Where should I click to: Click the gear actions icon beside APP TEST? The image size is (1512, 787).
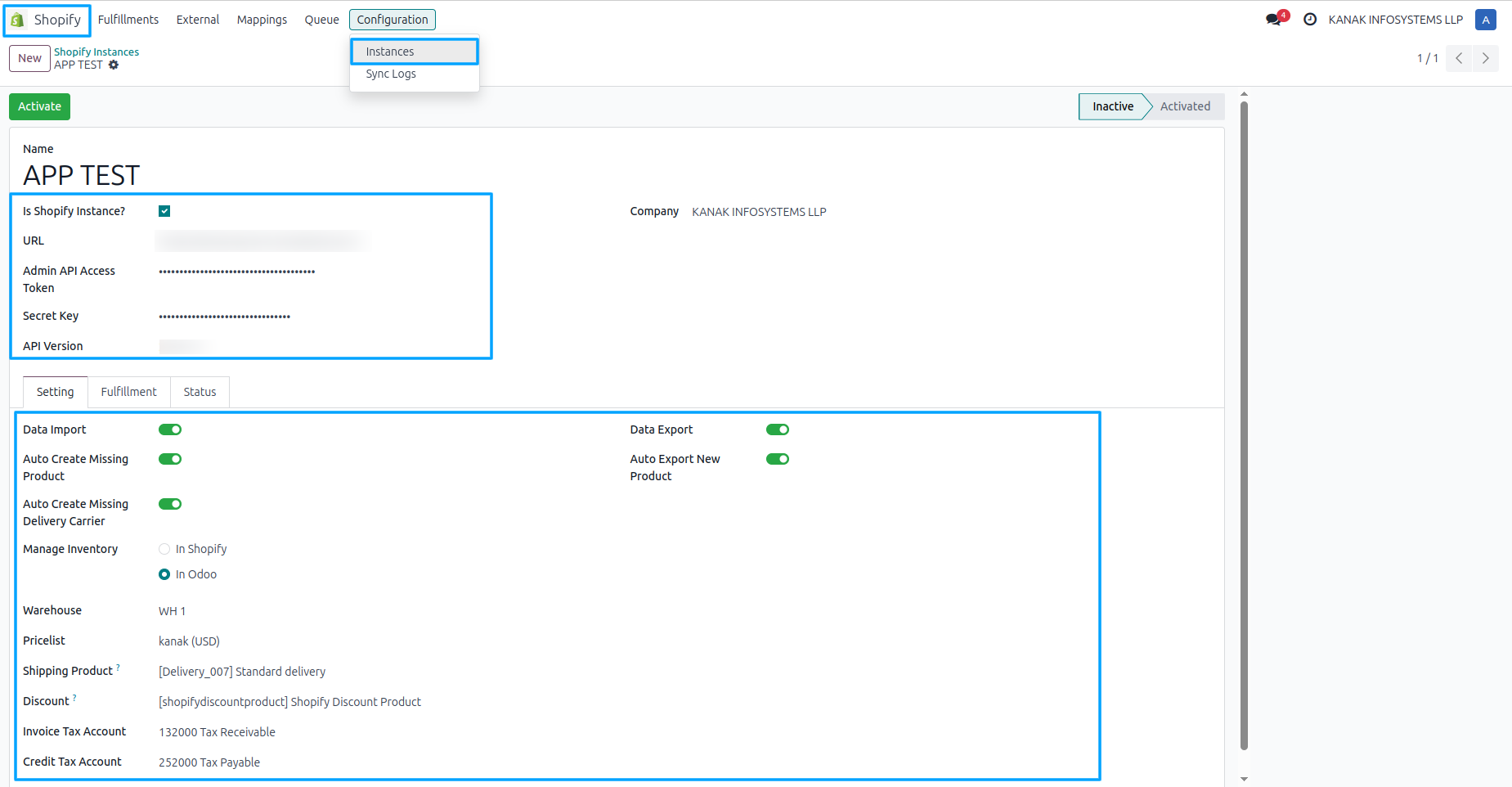click(114, 65)
